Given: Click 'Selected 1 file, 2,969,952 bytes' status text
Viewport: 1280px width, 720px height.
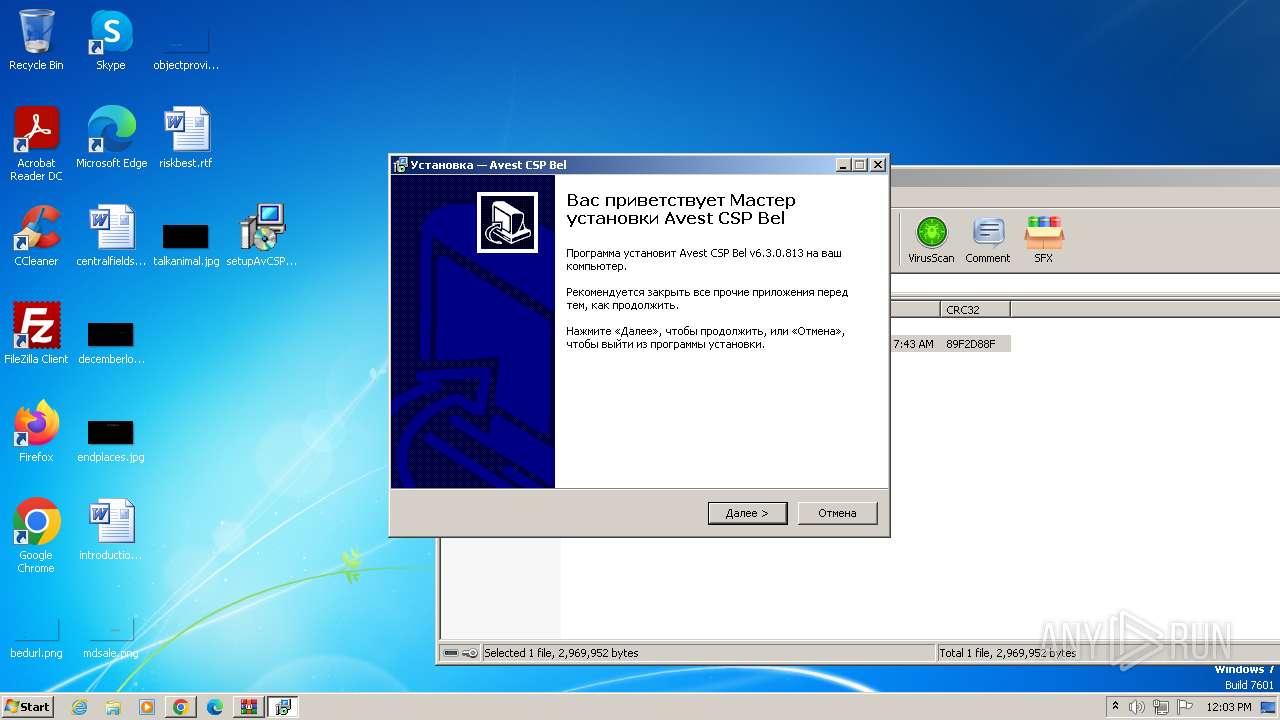Looking at the screenshot, I should point(561,653).
